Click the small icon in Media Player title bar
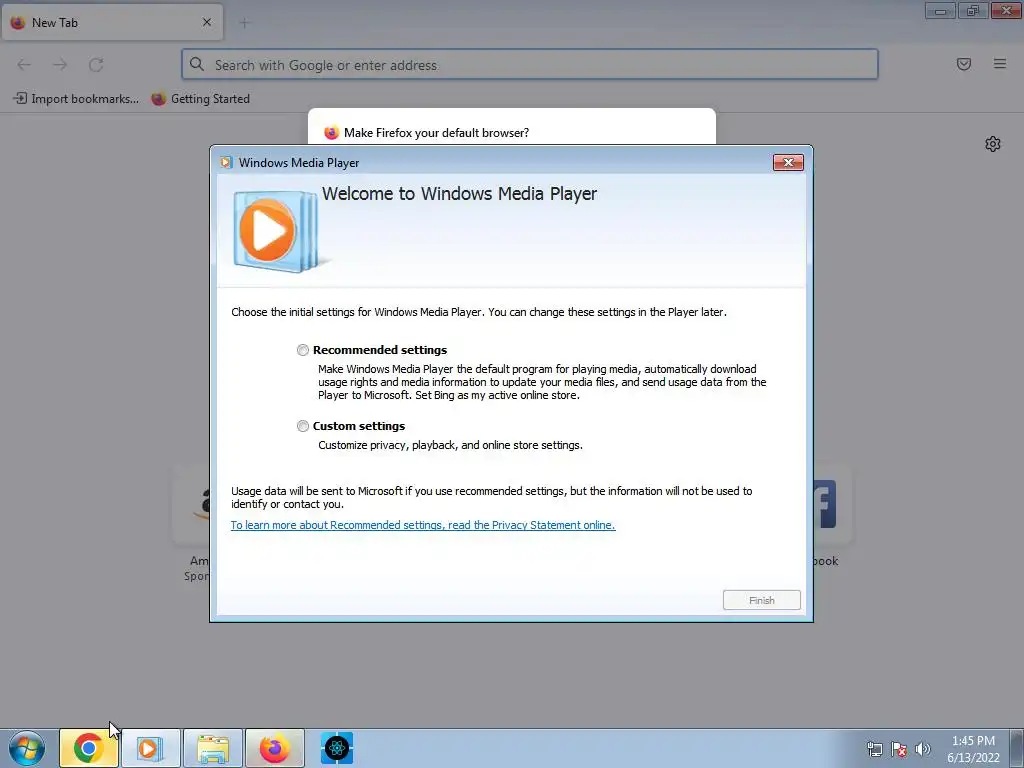This screenshot has height=768, width=1024. click(x=226, y=163)
